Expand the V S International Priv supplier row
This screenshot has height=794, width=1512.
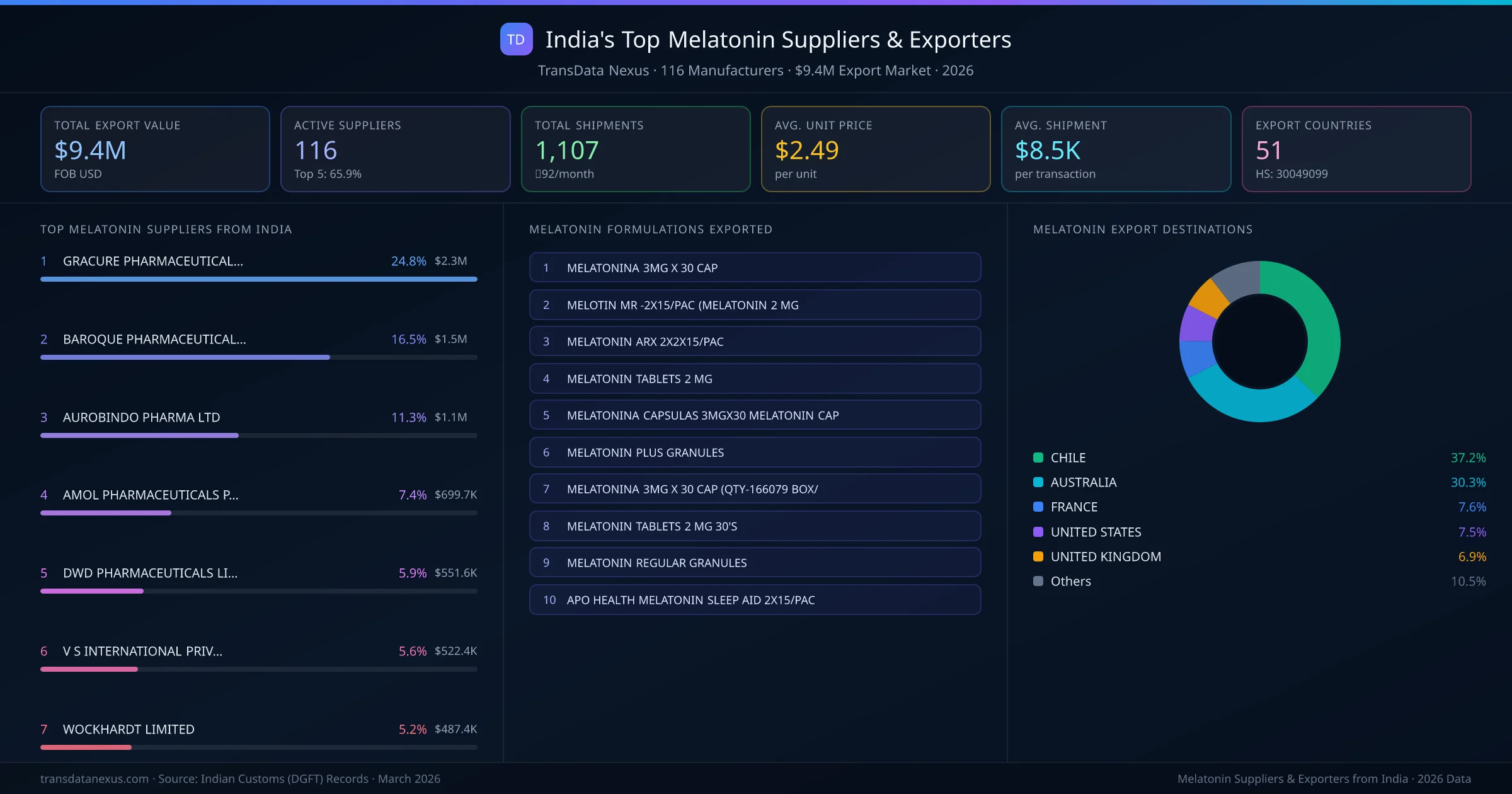[142, 651]
